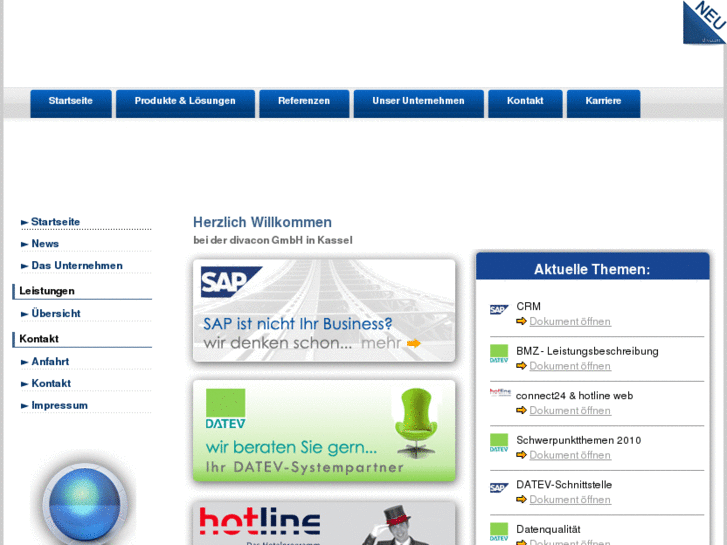The height and width of the screenshot is (545, 727).
Task: Click 'Ihr DATEV-Systempartner' banner text
Action: (305, 467)
